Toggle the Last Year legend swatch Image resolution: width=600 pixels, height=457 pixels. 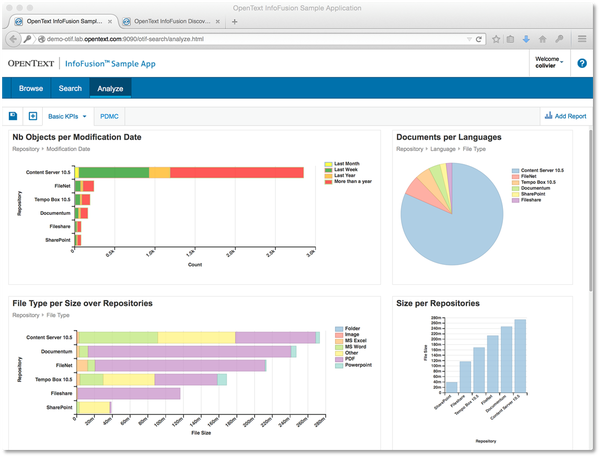coord(328,176)
